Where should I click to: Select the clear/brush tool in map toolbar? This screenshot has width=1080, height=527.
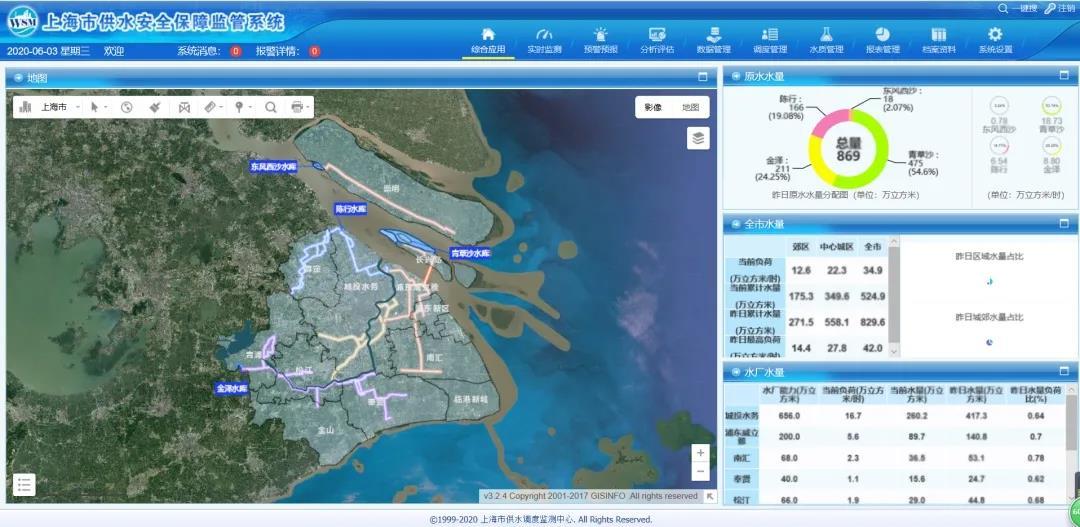click(155, 107)
